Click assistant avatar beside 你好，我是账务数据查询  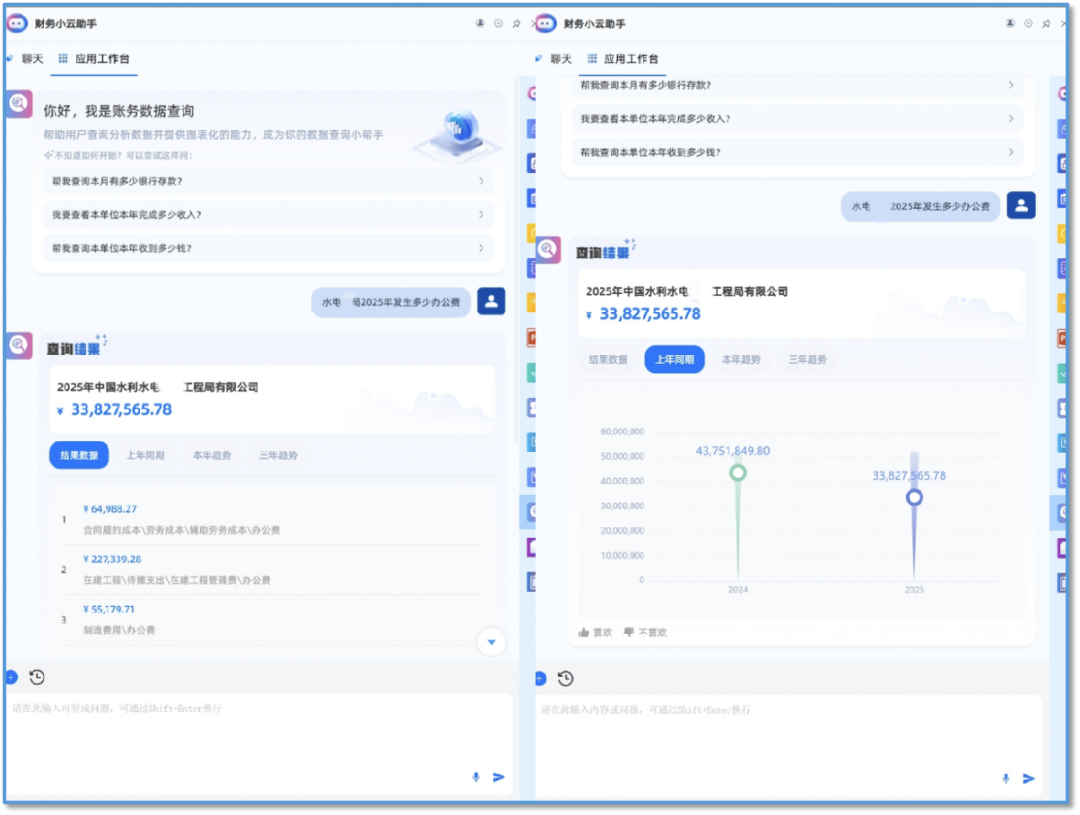point(19,103)
